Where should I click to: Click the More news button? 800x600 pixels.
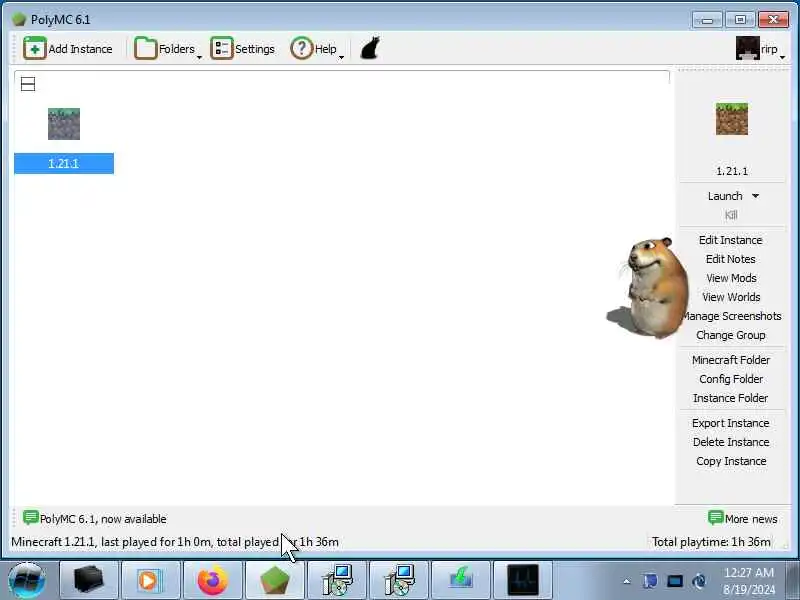point(743,518)
